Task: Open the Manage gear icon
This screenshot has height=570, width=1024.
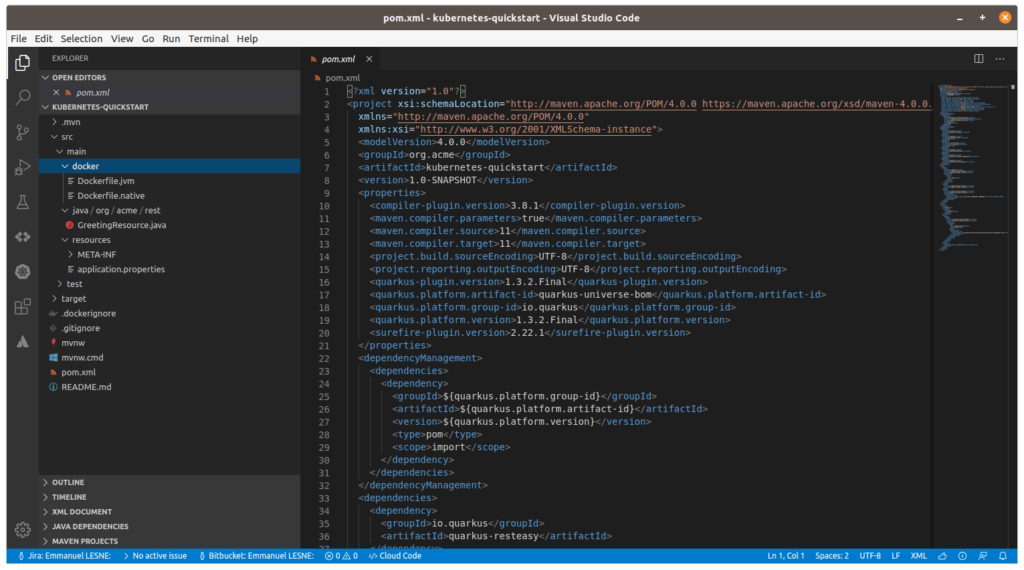Action: coord(23,530)
